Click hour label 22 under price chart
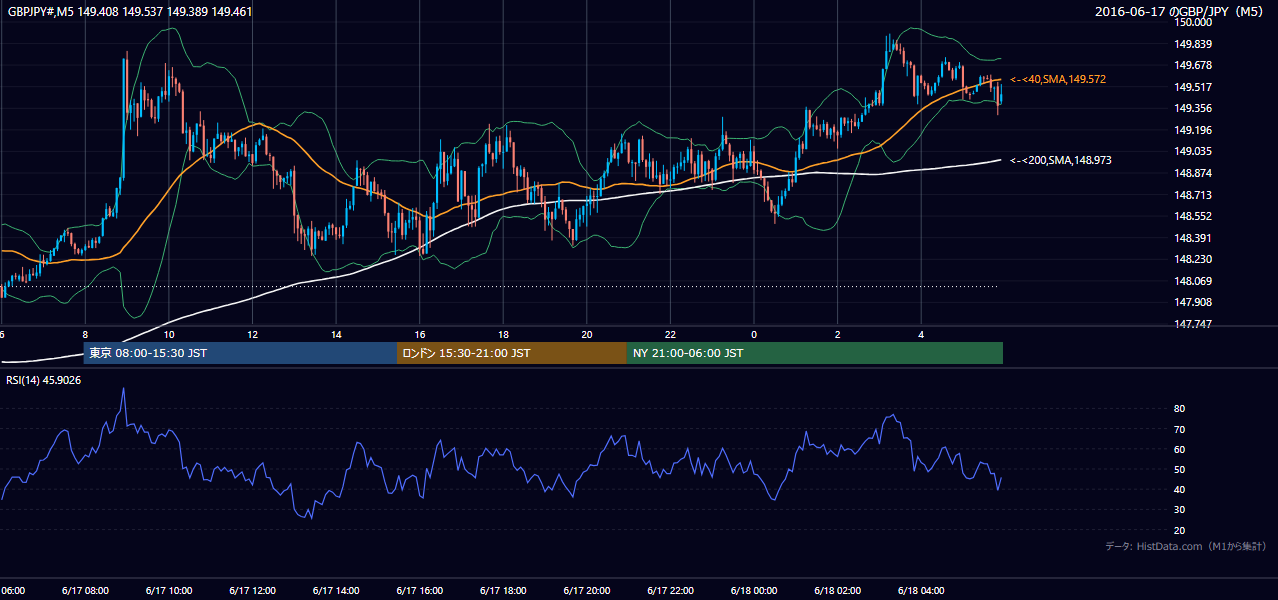 point(671,335)
